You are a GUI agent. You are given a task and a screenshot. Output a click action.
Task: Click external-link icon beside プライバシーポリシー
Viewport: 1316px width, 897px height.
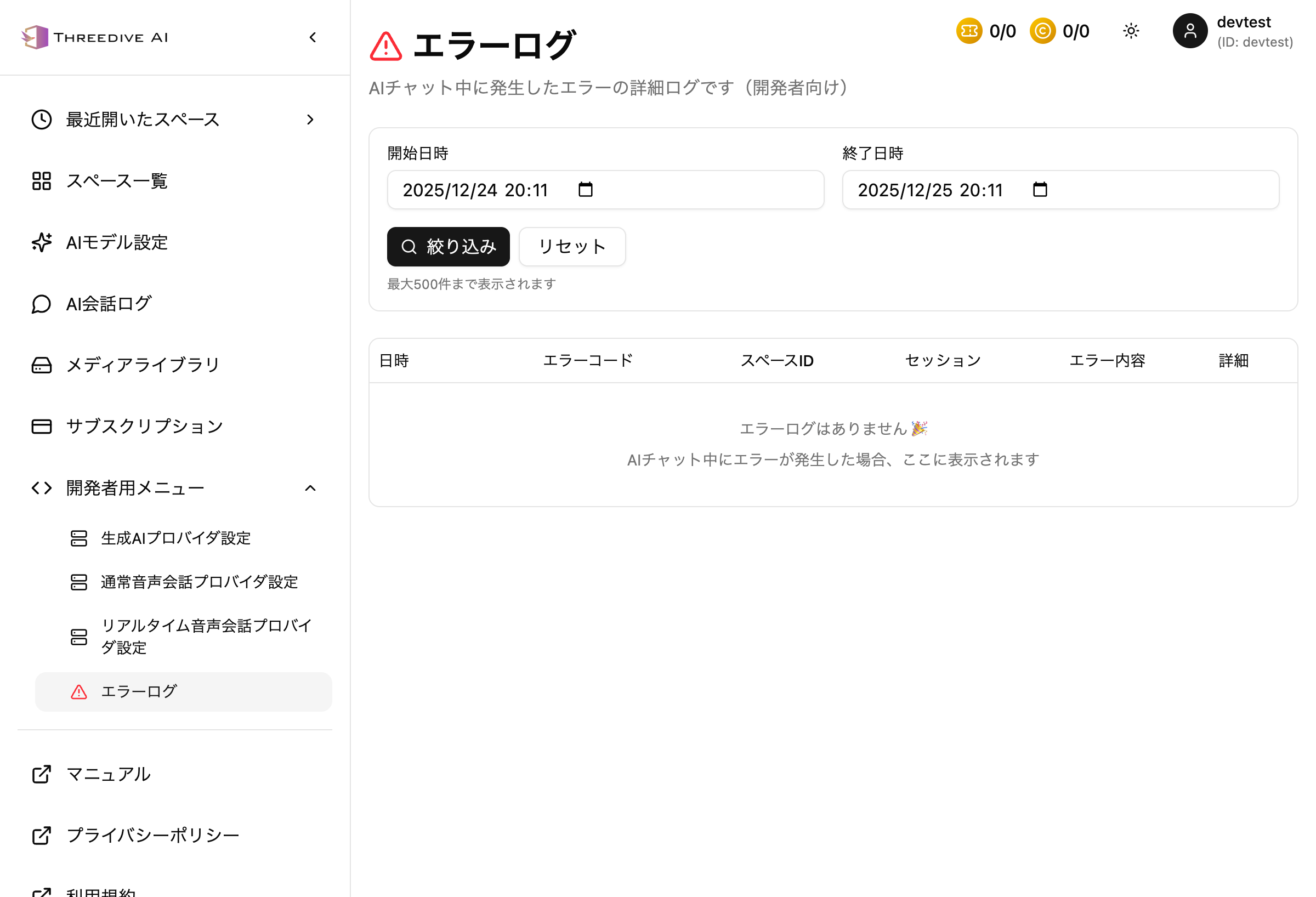click(x=41, y=835)
